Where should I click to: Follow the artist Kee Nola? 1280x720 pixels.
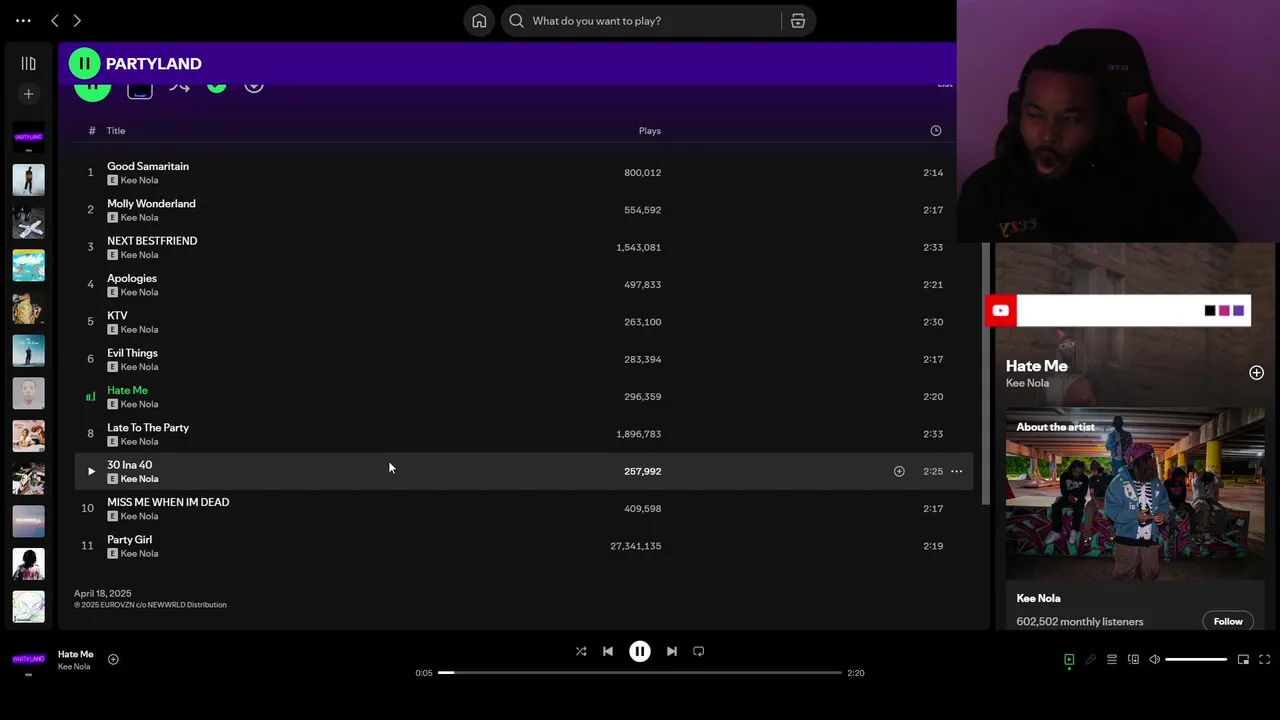[1228, 622]
